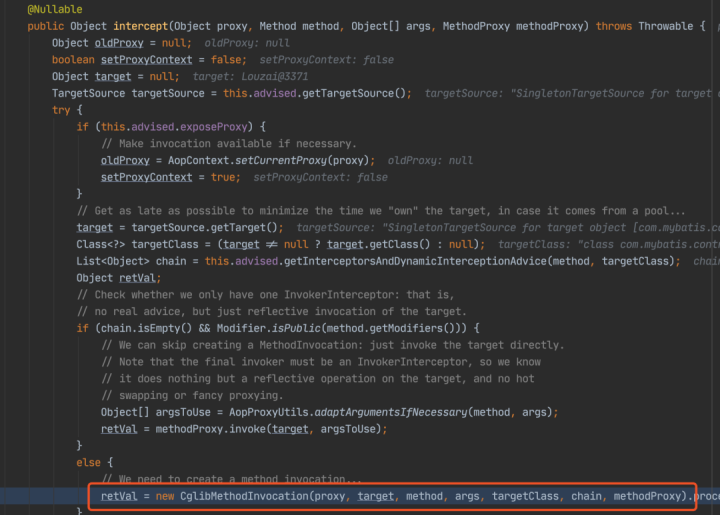This screenshot has height=515, width=720.
Task: Click the 'swapping or fancy proxying' comment
Action: [192, 396]
